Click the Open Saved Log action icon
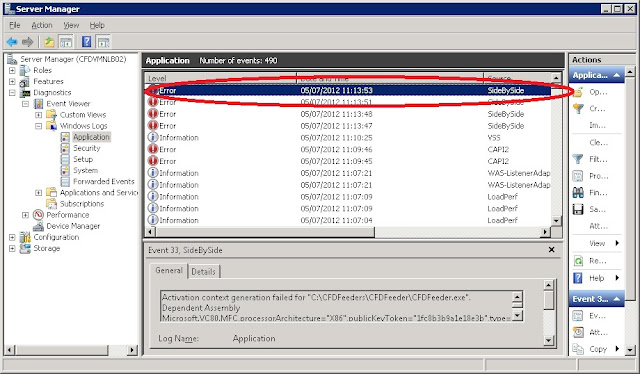Image resolution: width=640 pixels, height=374 pixels. [x=578, y=92]
